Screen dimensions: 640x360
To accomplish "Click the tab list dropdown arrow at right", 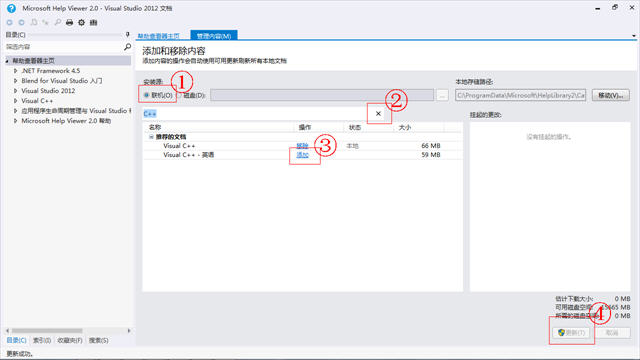I will (633, 36).
